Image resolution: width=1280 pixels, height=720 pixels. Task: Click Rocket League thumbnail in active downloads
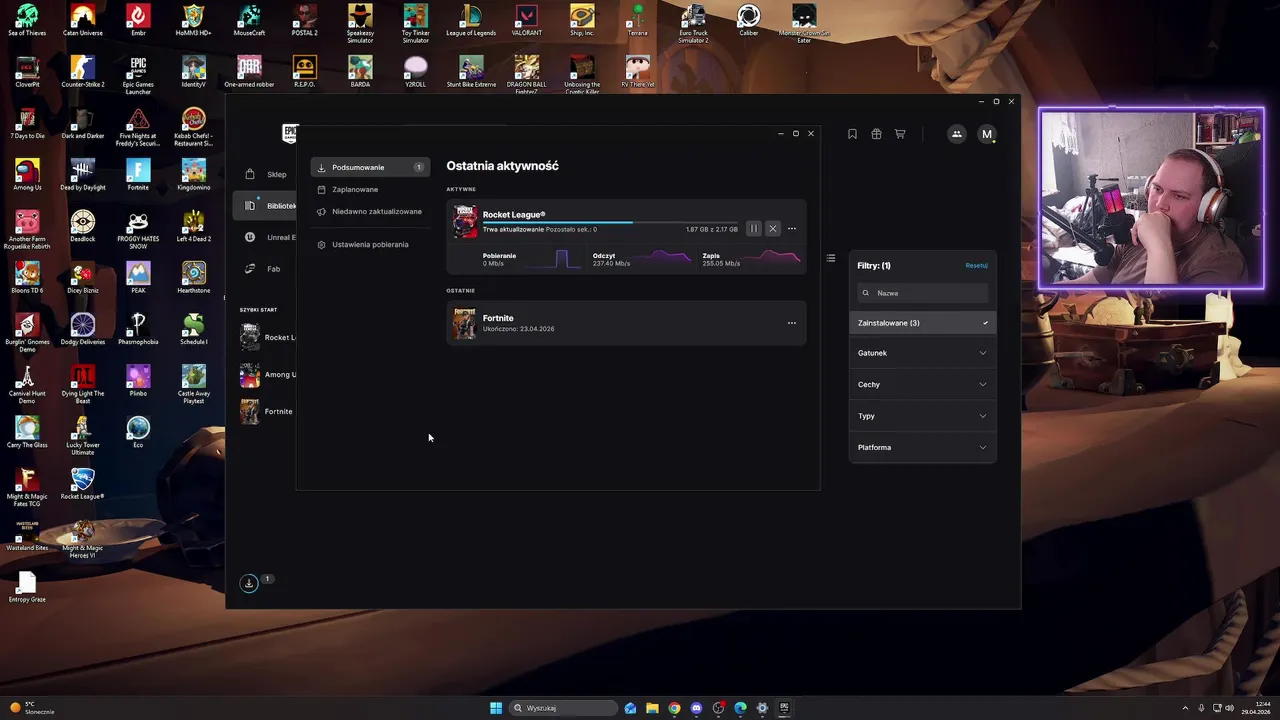click(x=465, y=221)
